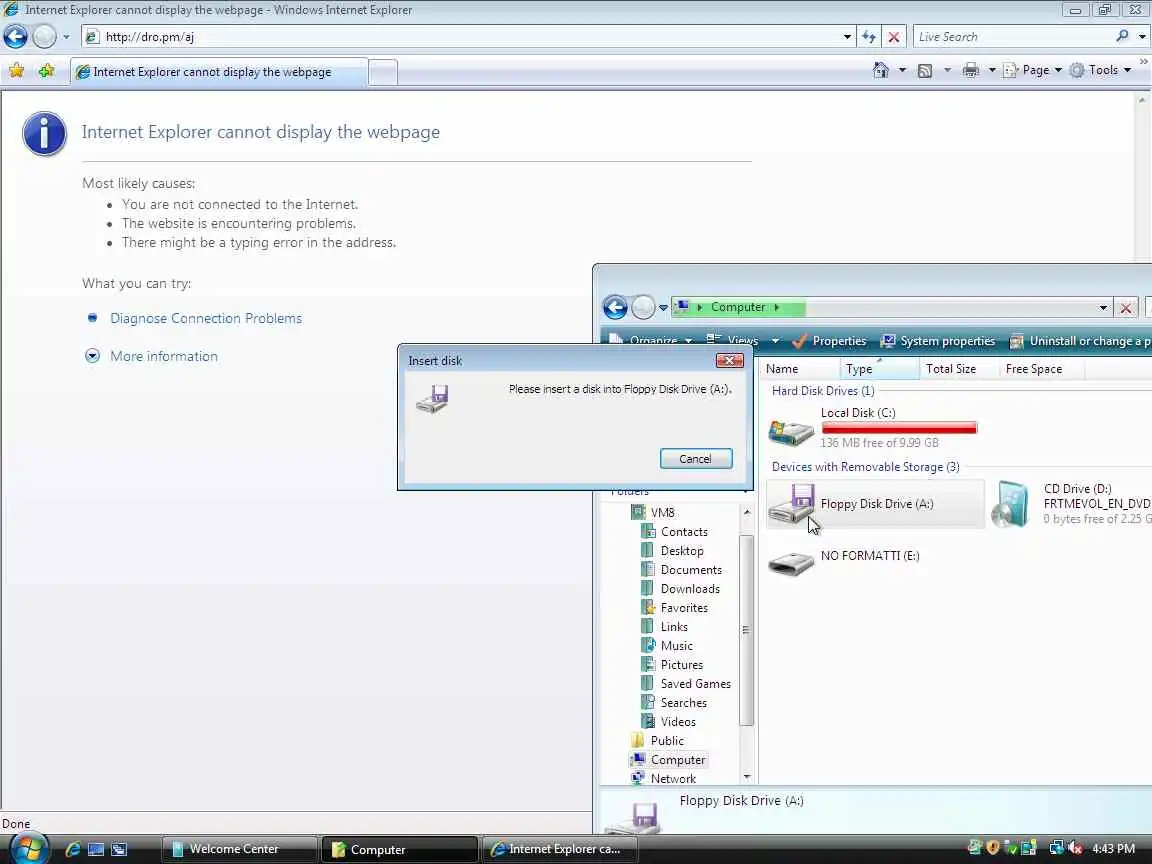Open the Organize menu in the Computer window
This screenshot has height=864, width=1152.
point(651,342)
